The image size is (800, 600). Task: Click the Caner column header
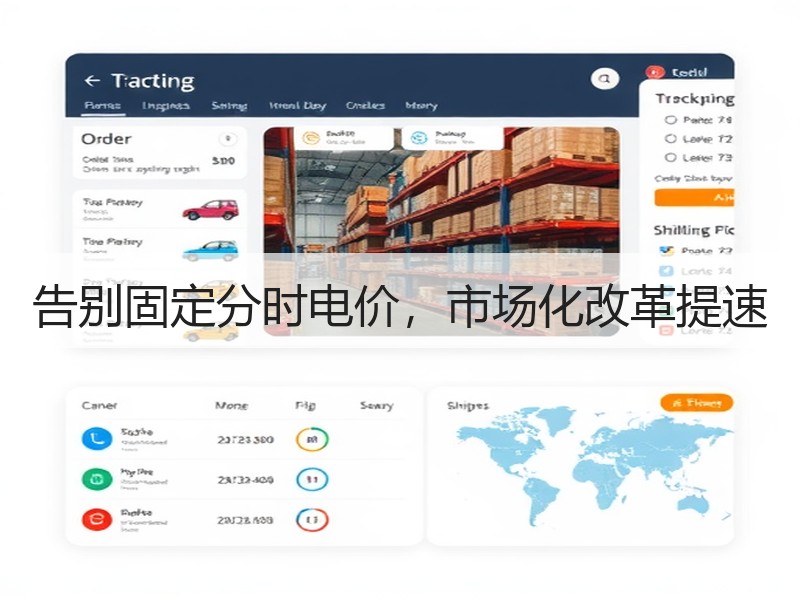(99, 406)
